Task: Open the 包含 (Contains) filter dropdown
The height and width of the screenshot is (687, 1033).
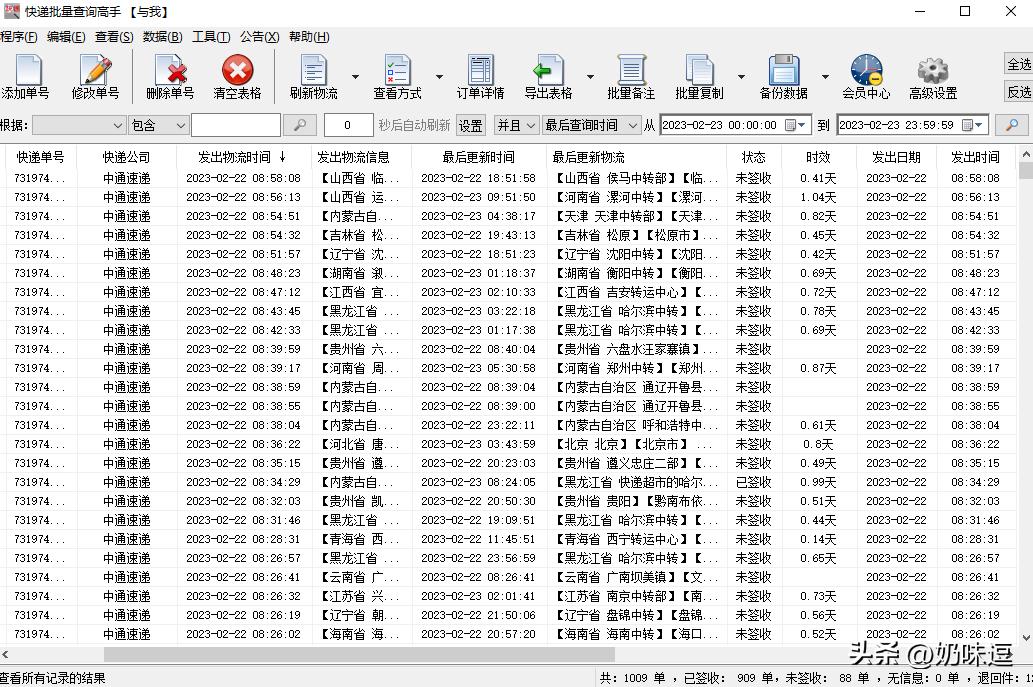Action: pos(158,126)
